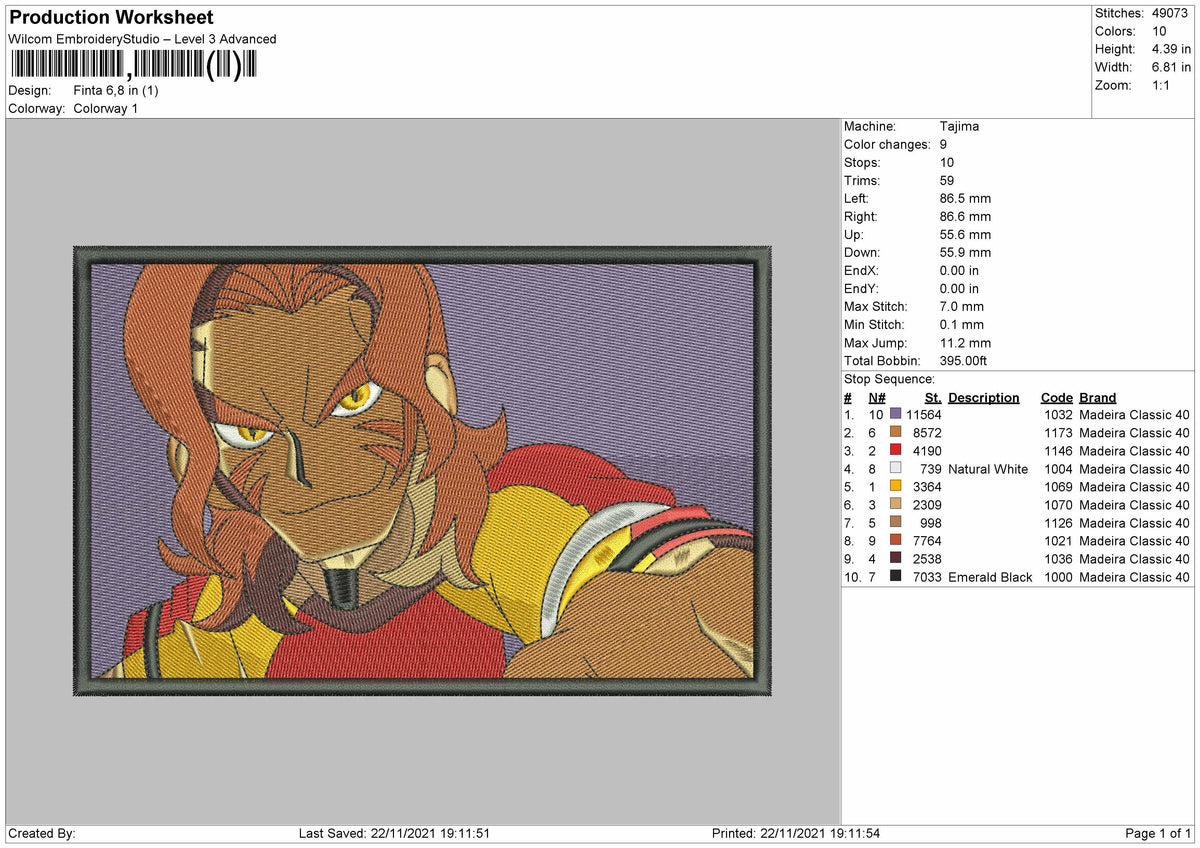Viewport: 1200px width, 848px height.
Task: Click the Stitches value 49073
Action: point(1171,13)
